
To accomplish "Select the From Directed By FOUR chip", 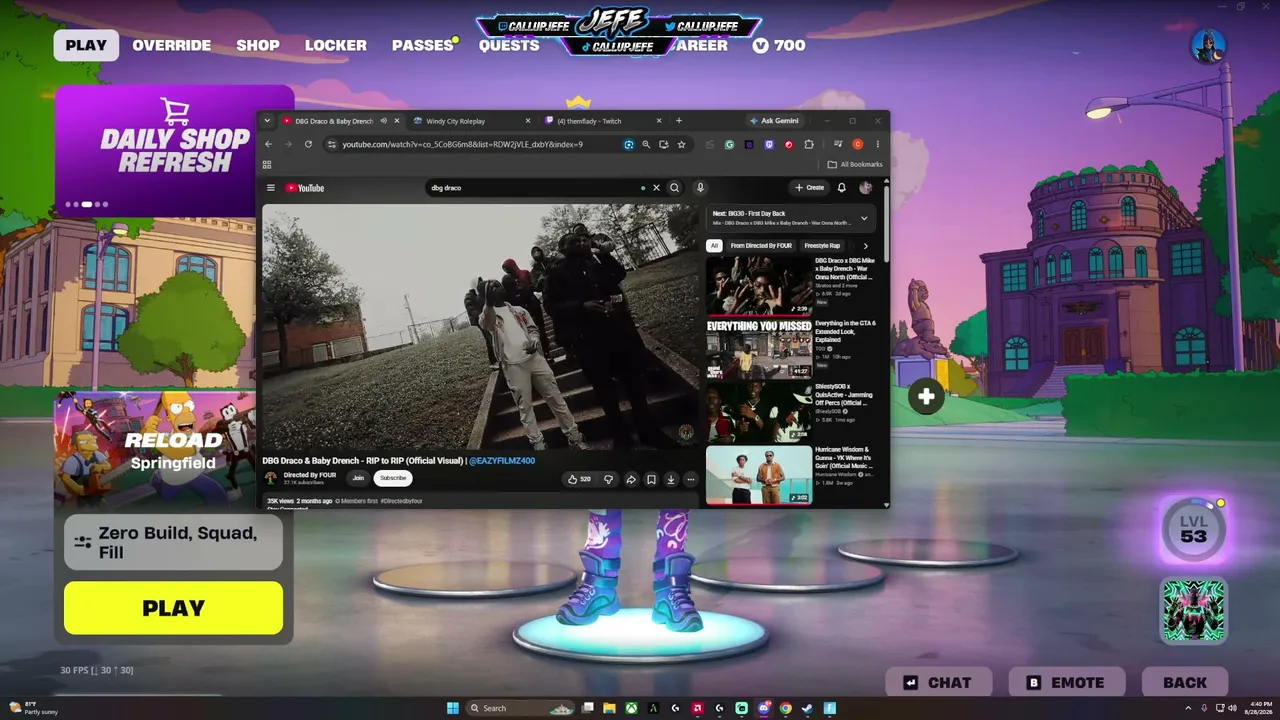I will (761, 245).
